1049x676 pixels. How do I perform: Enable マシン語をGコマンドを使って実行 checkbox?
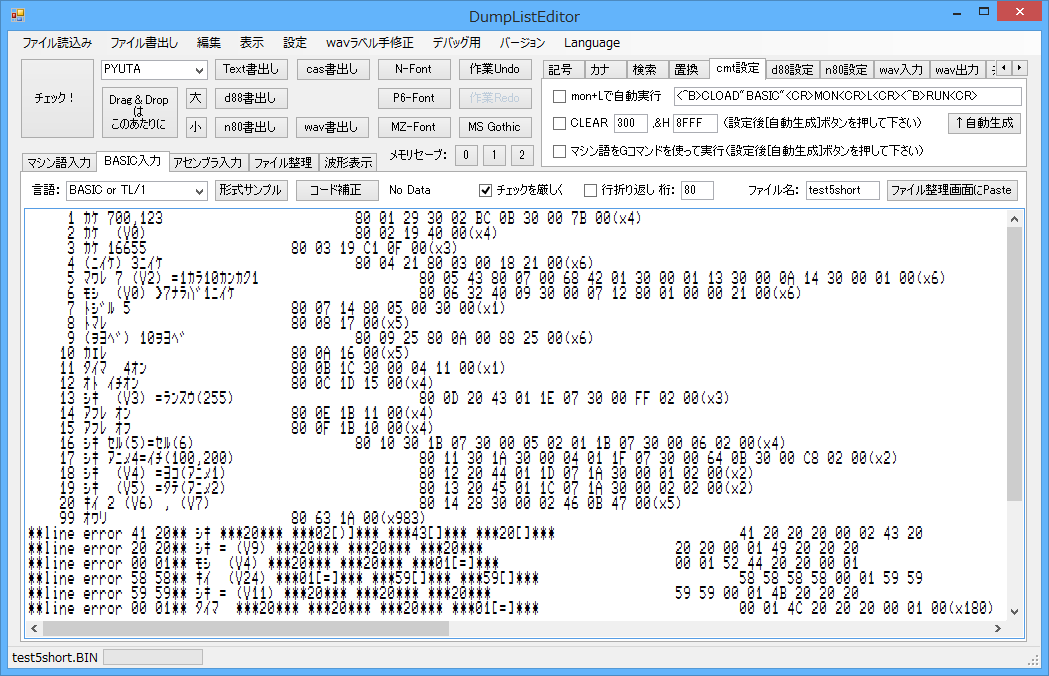click(x=559, y=151)
